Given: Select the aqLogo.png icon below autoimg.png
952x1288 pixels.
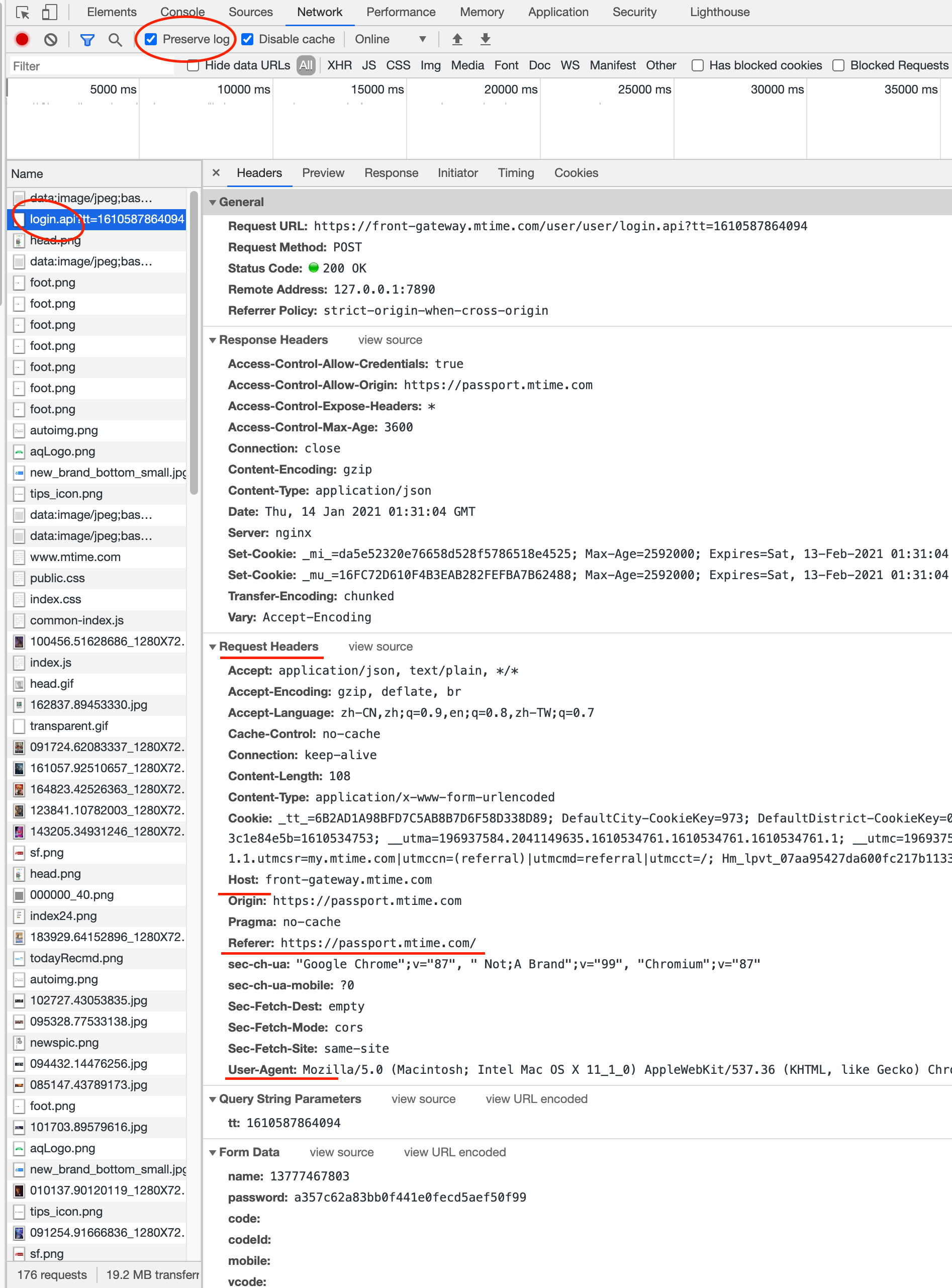Looking at the screenshot, I should tap(19, 452).
